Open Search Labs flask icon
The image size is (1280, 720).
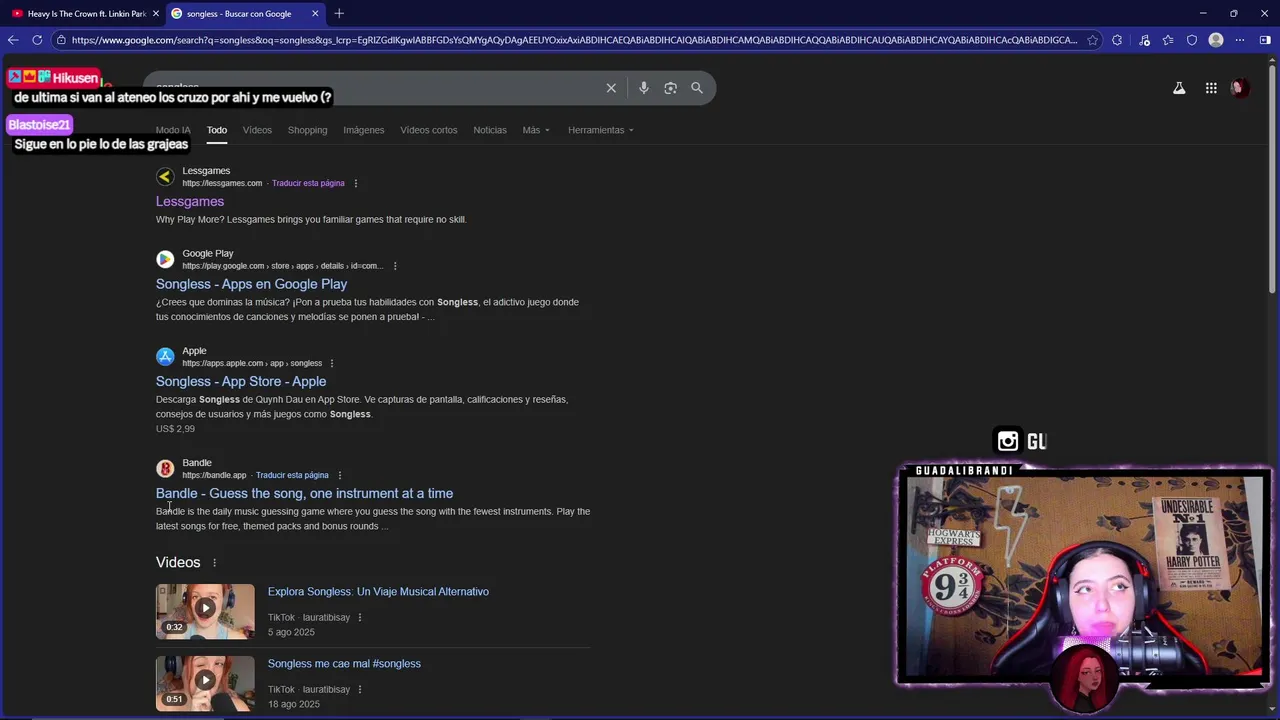[x=1179, y=88]
